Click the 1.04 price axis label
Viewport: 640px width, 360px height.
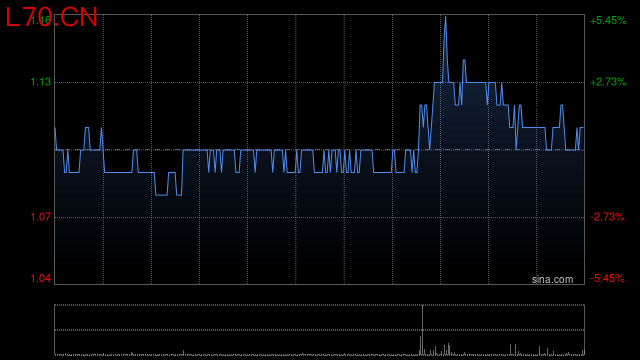point(41,278)
